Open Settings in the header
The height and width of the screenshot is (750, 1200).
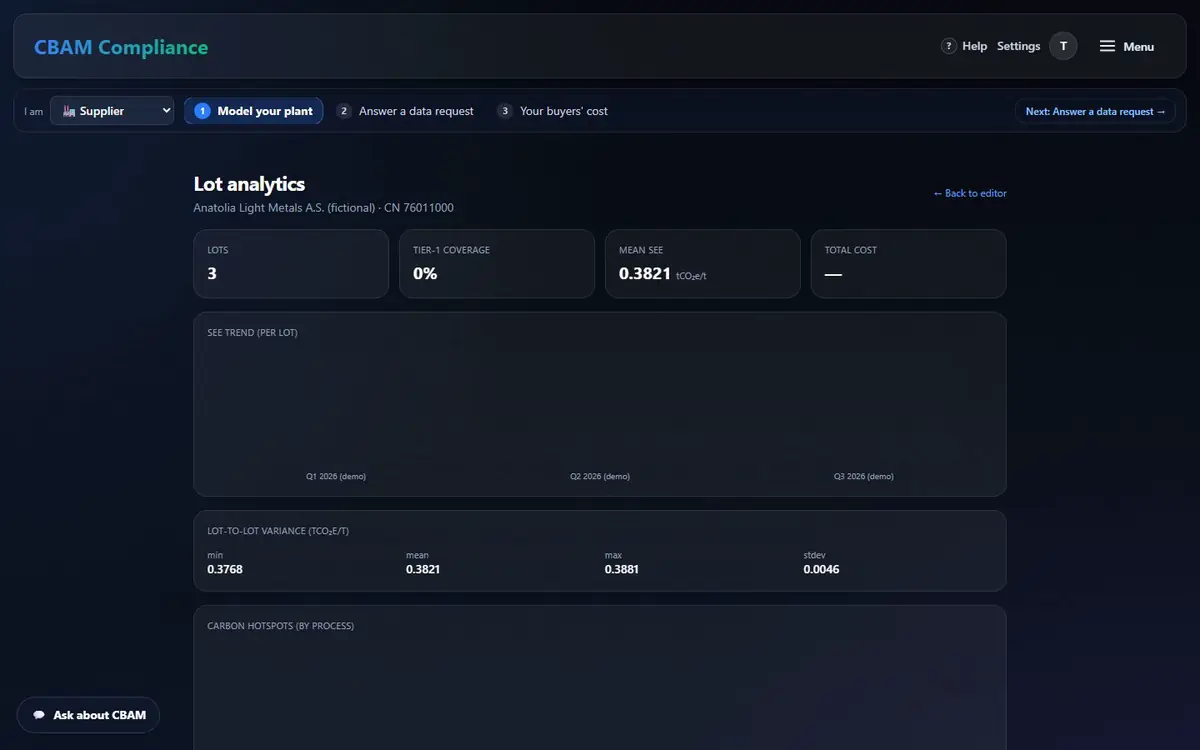click(1018, 46)
